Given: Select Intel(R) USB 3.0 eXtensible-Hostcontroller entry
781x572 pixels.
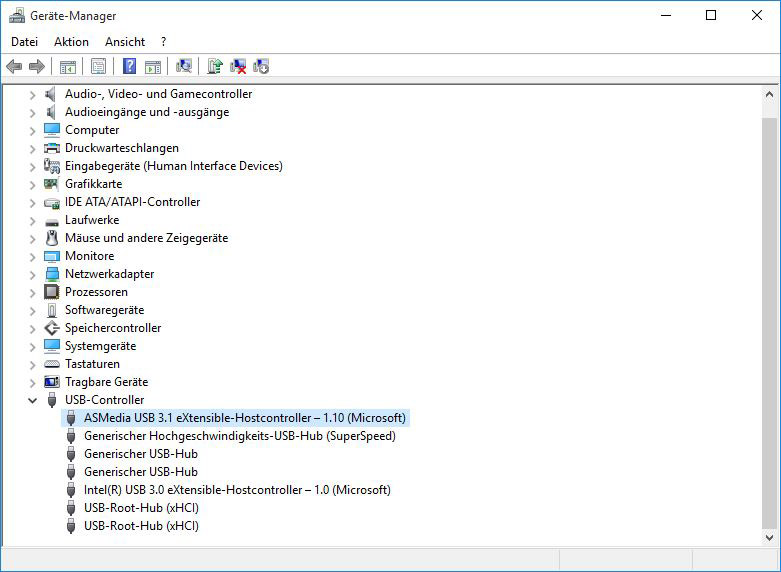Looking at the screenshot, I should point(237,490).
